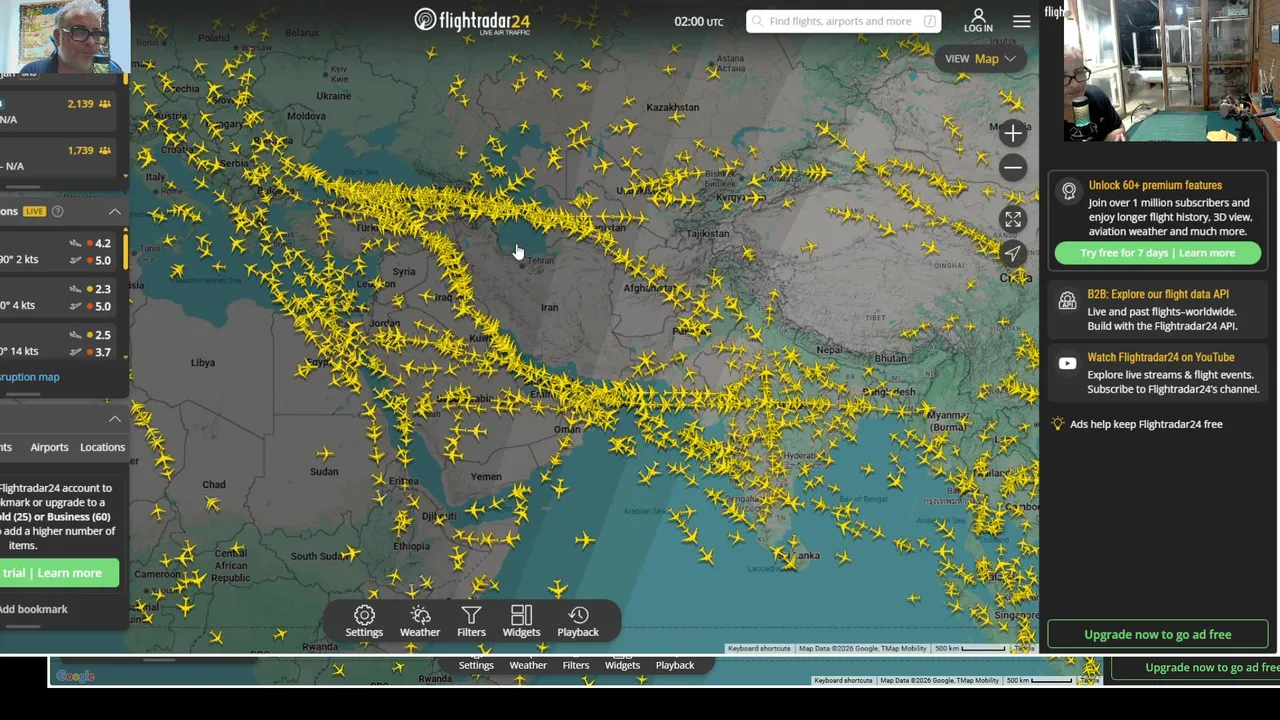The image size is (1280, 720).
Task: Click the search flights, airports field
Action: pyautogui.click(x=843, y=21)
